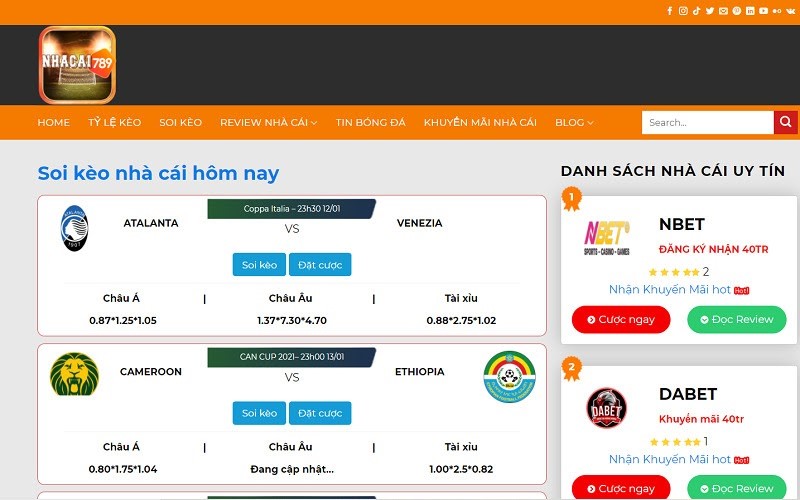800x500 pixels.
Task: Expand the REVIEW NHÀ CÁI dropdown menu
Action: point(268,123)
